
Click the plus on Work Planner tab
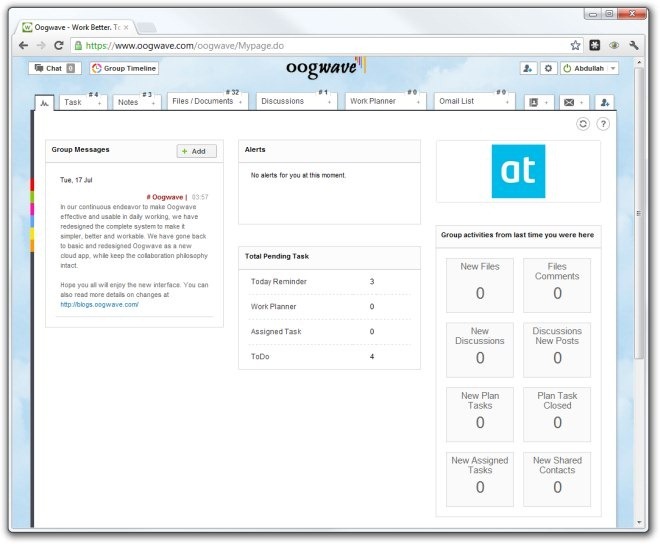point(418,102)
